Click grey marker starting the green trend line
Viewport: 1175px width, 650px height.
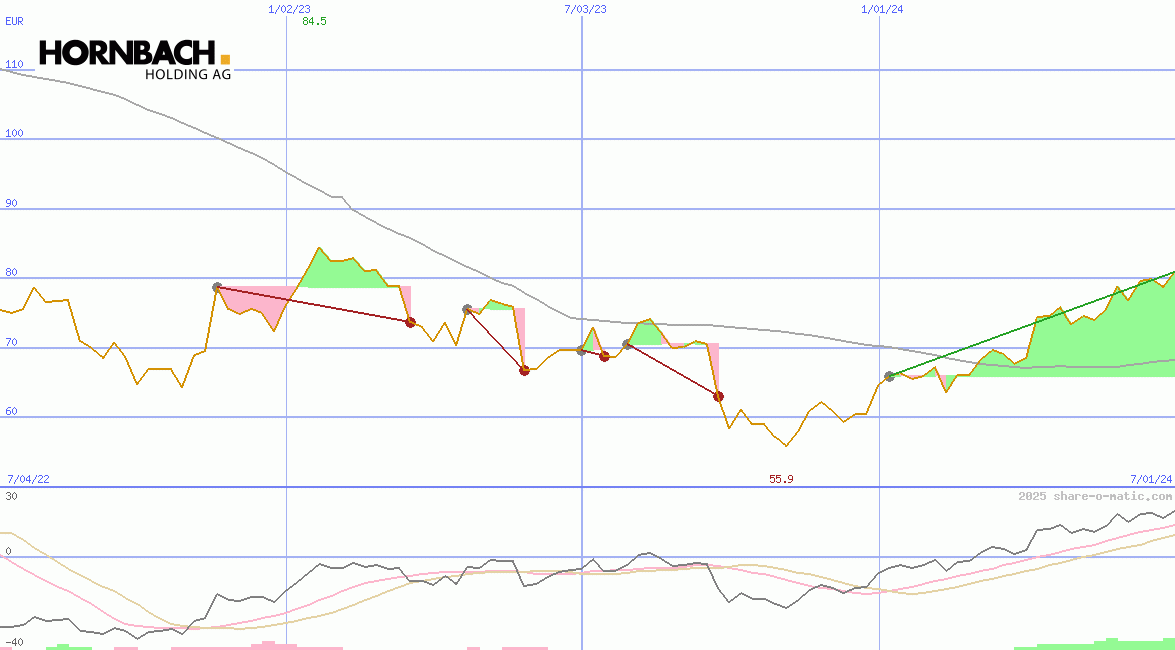(x=889, y=376)
